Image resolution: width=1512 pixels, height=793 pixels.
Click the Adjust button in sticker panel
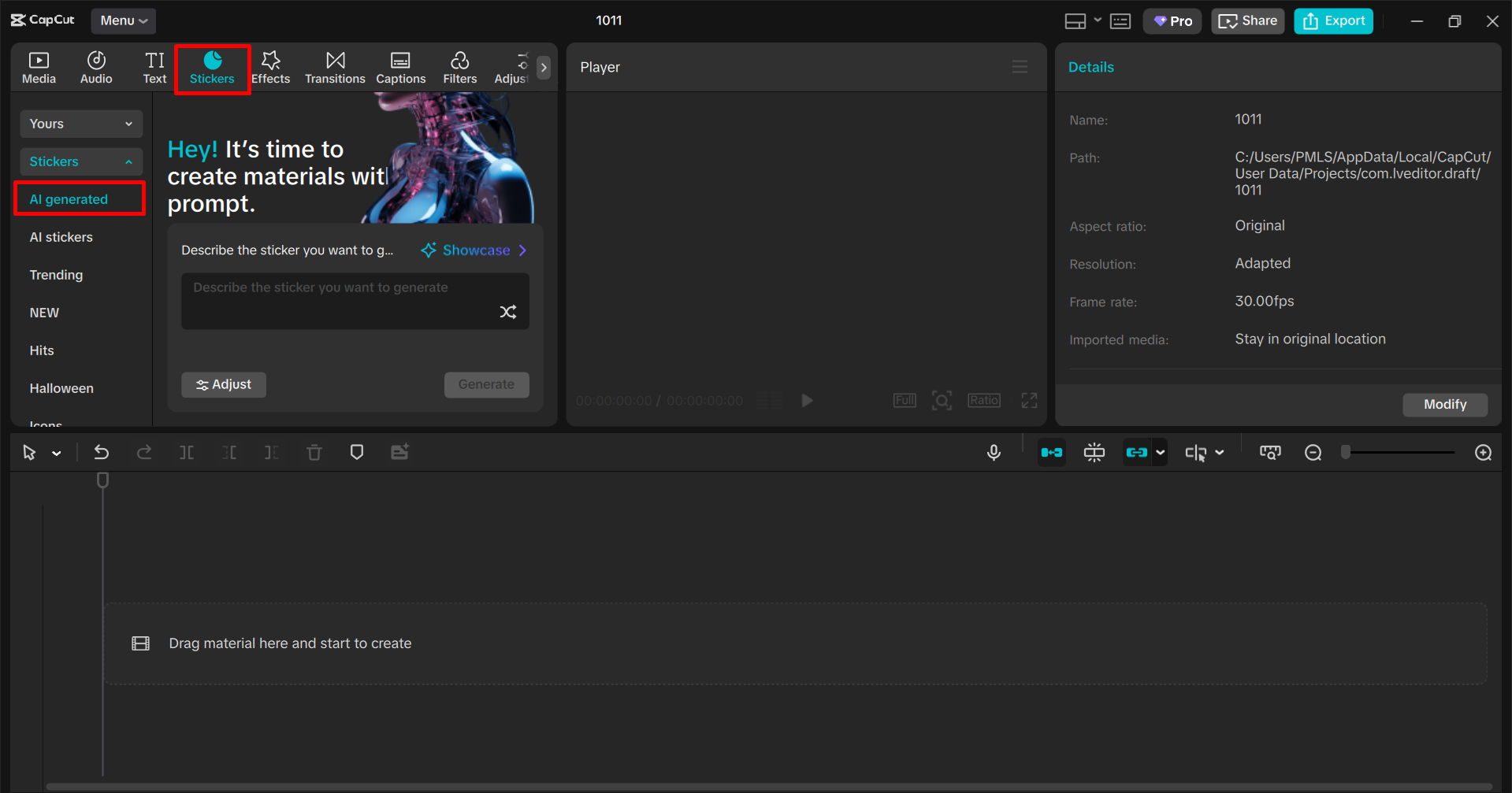(224, 384)
